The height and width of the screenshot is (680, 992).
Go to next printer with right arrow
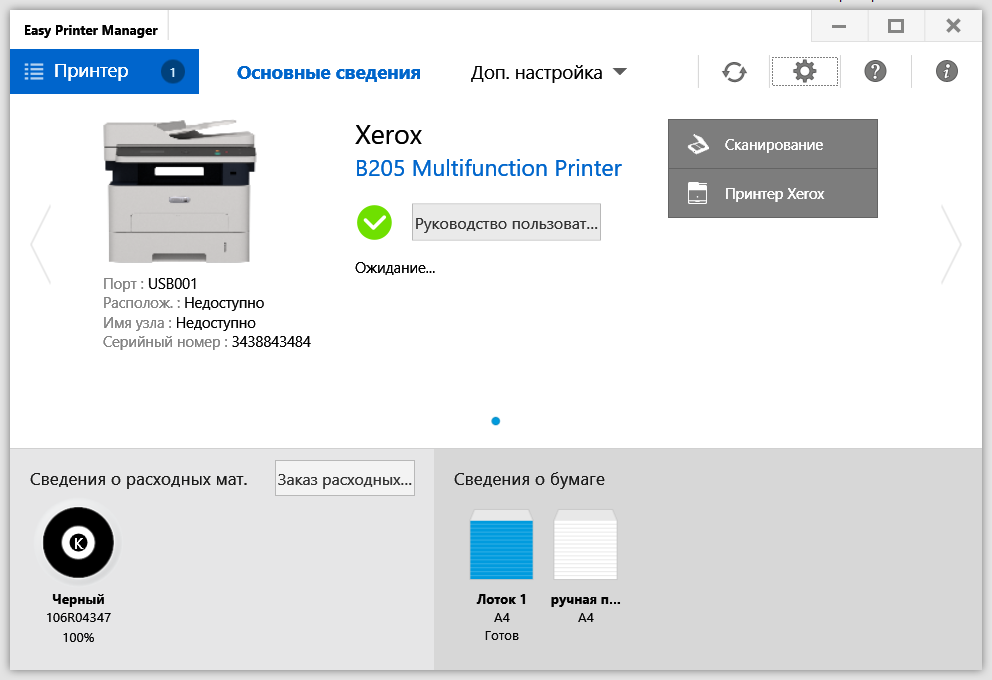[951, 244]
